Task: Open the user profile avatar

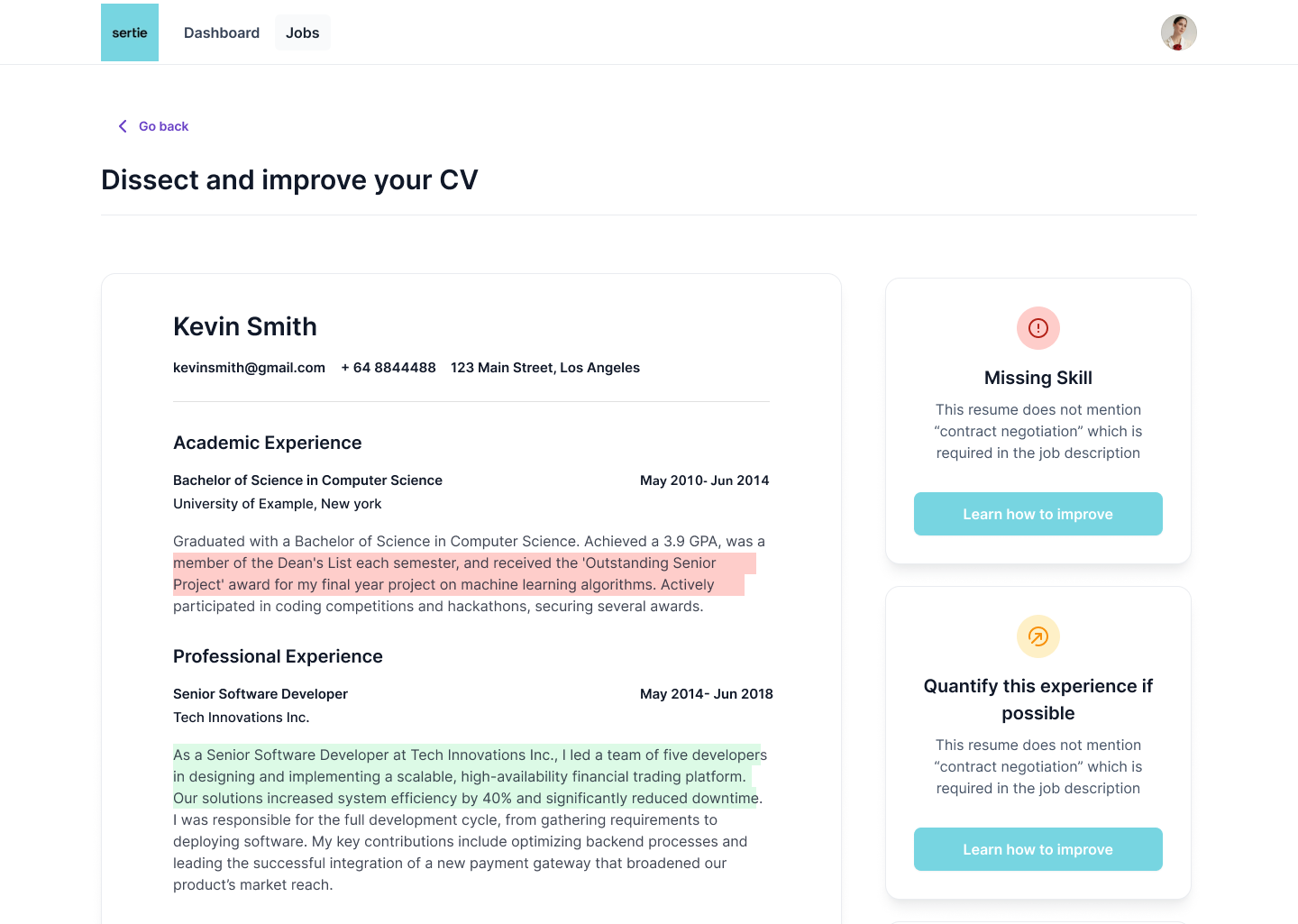Action: pyautogui.click(x=1178, y=32)
